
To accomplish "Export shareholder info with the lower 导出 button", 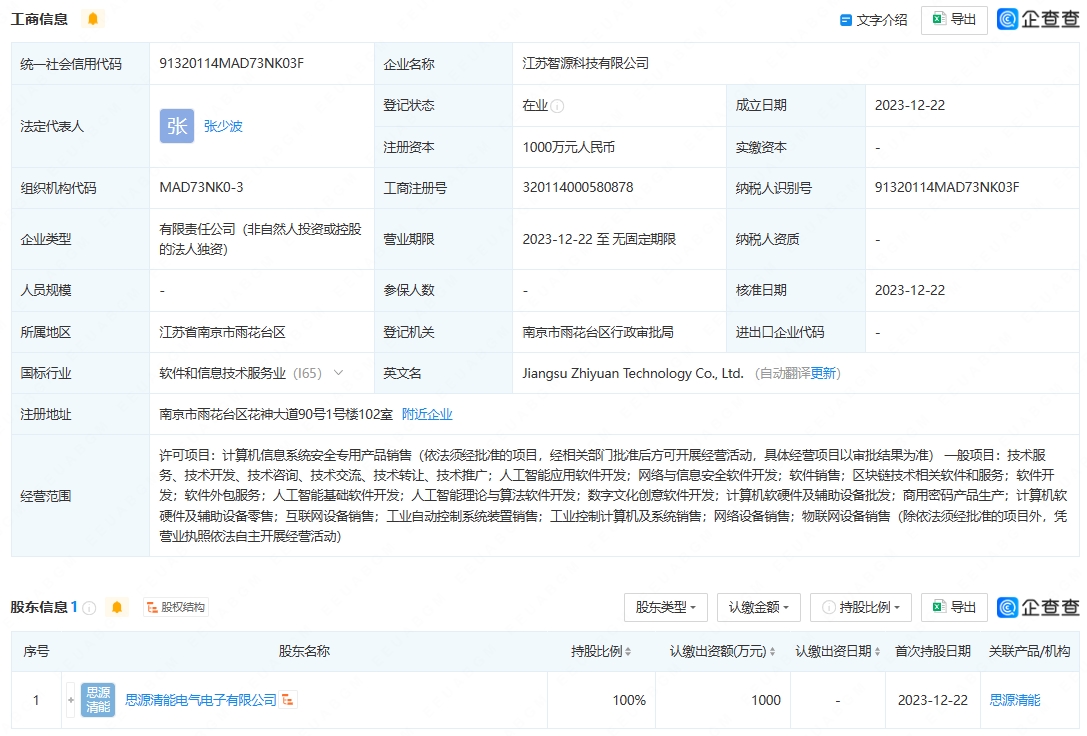I will 954,607.
